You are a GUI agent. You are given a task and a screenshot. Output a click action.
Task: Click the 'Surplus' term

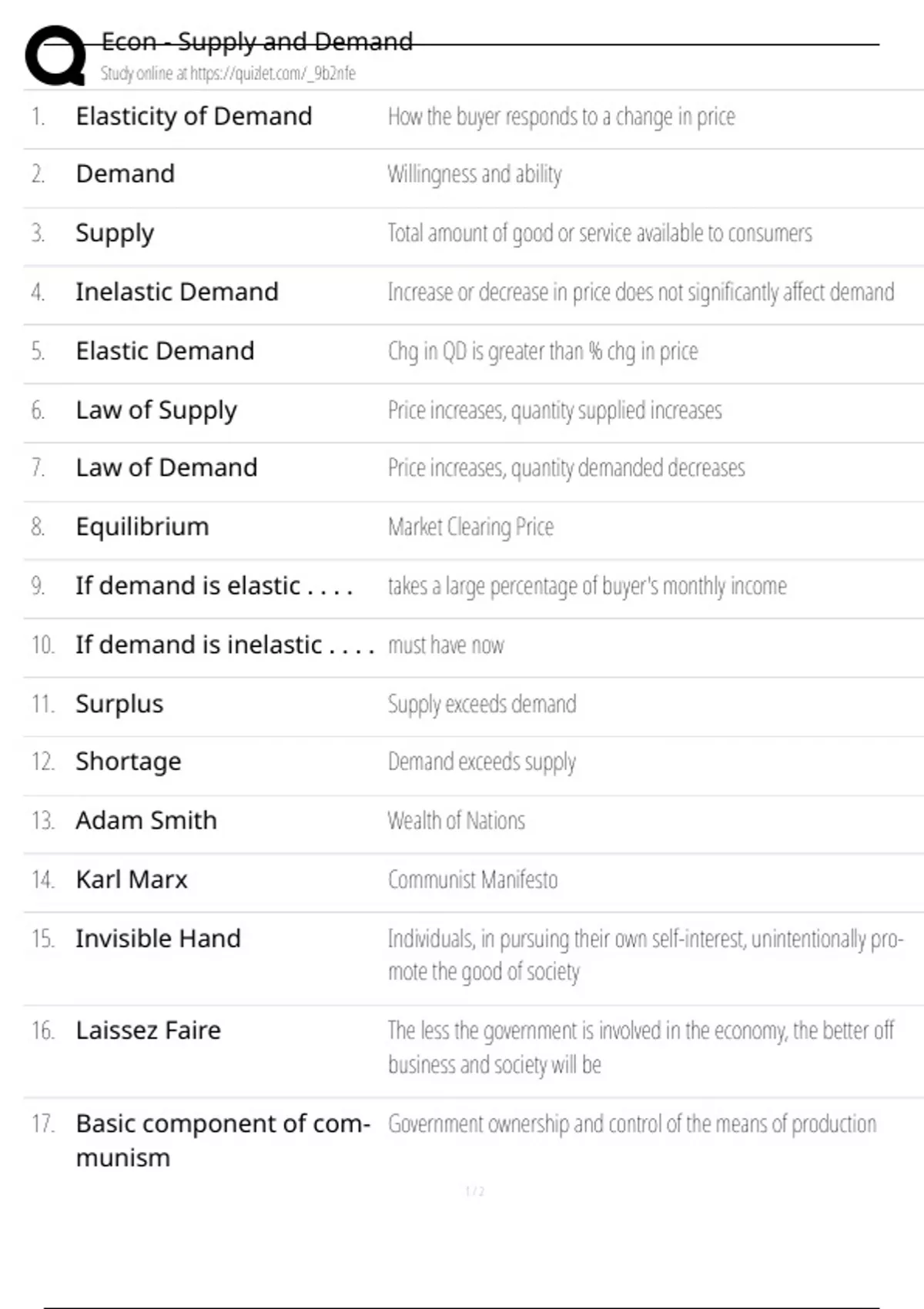click(119, 704)
